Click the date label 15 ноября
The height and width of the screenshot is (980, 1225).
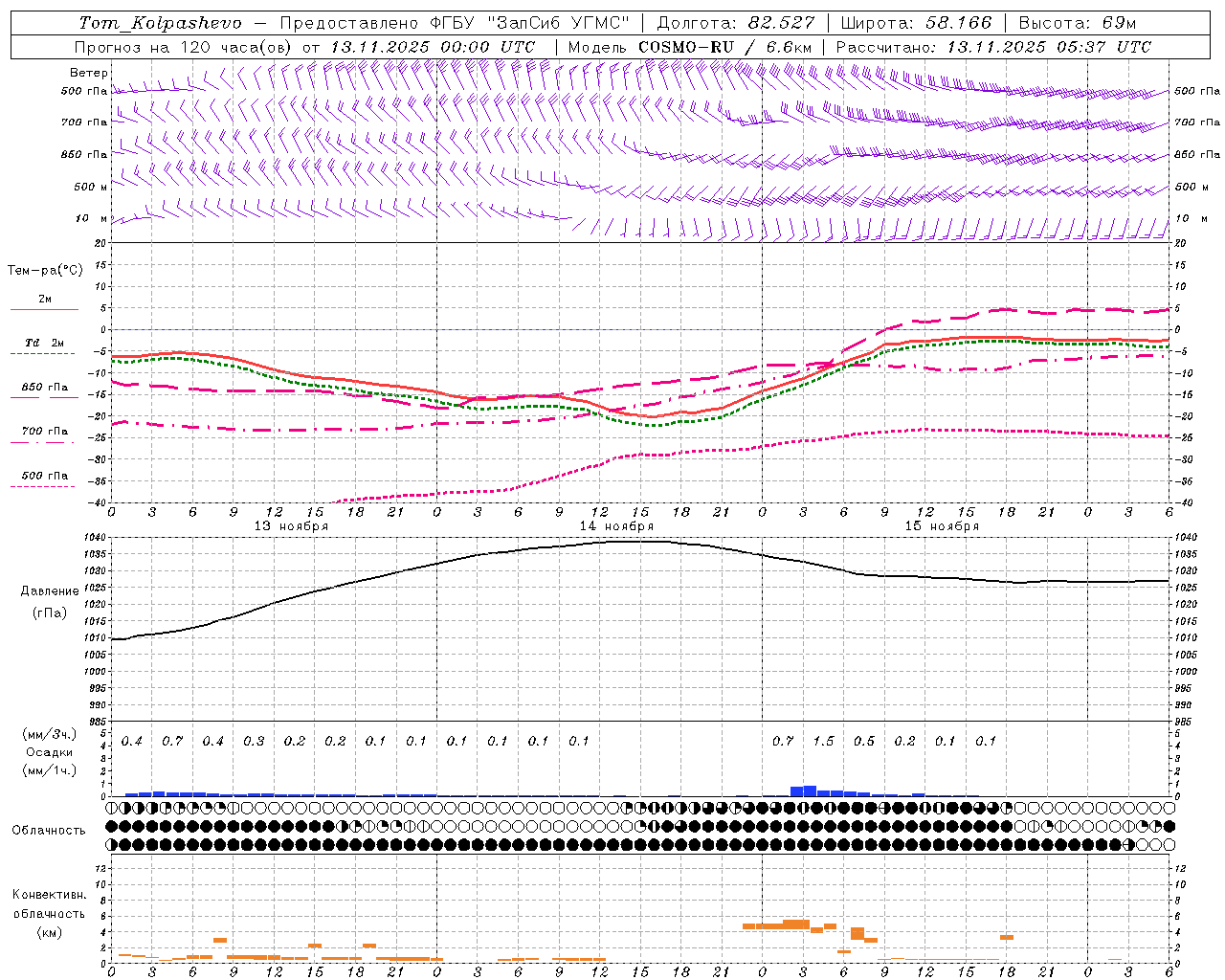(942, 526)
